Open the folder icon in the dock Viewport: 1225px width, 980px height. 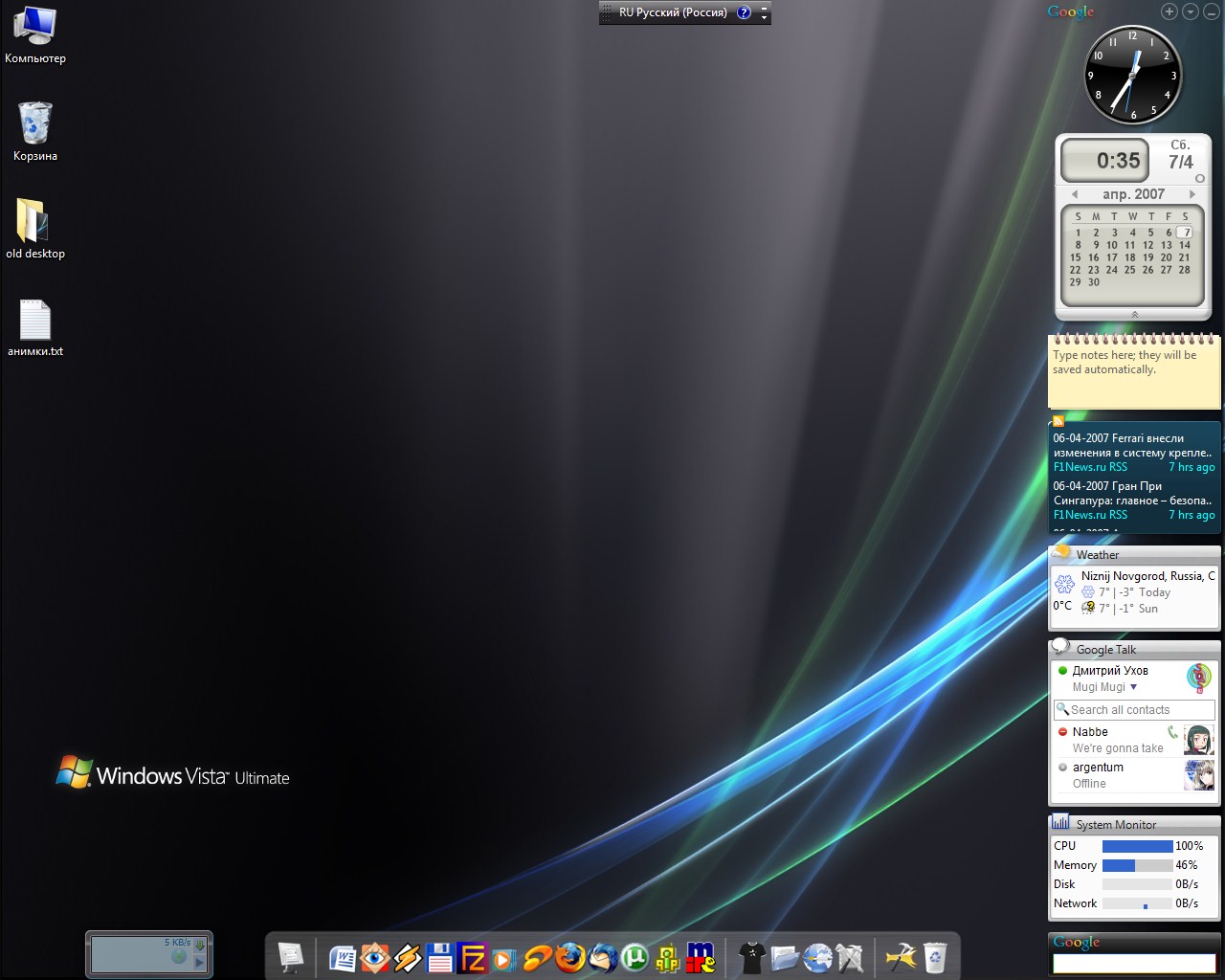pyautogui.click(x=785, y=957)
